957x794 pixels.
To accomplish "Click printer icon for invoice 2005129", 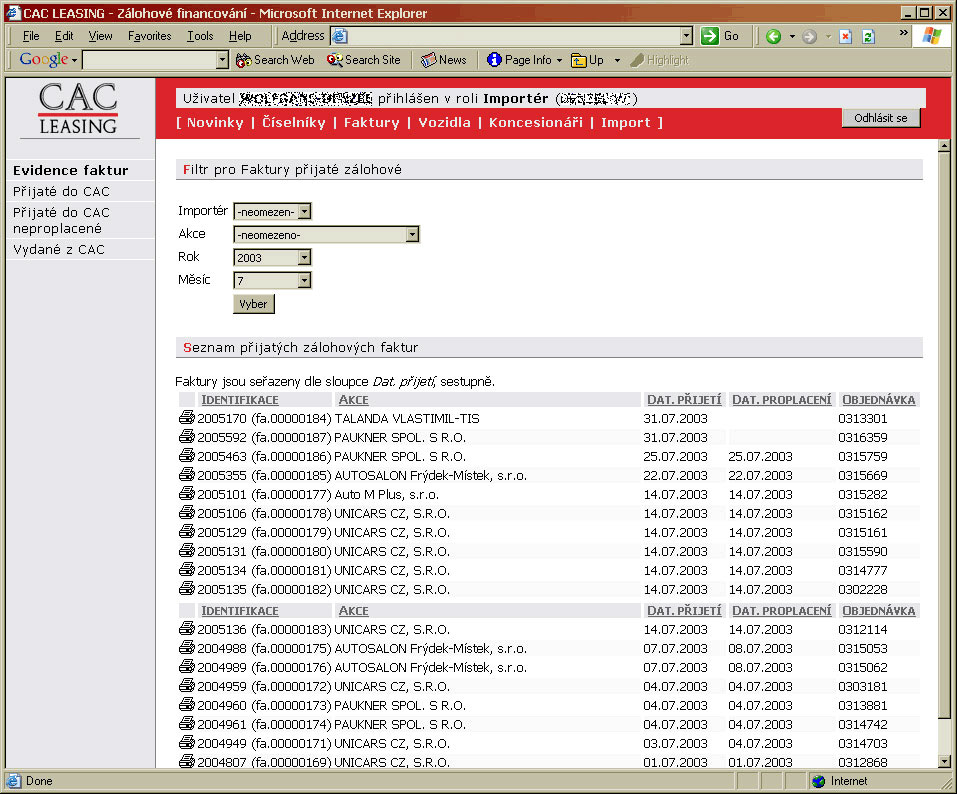I will tap(187, 531).
